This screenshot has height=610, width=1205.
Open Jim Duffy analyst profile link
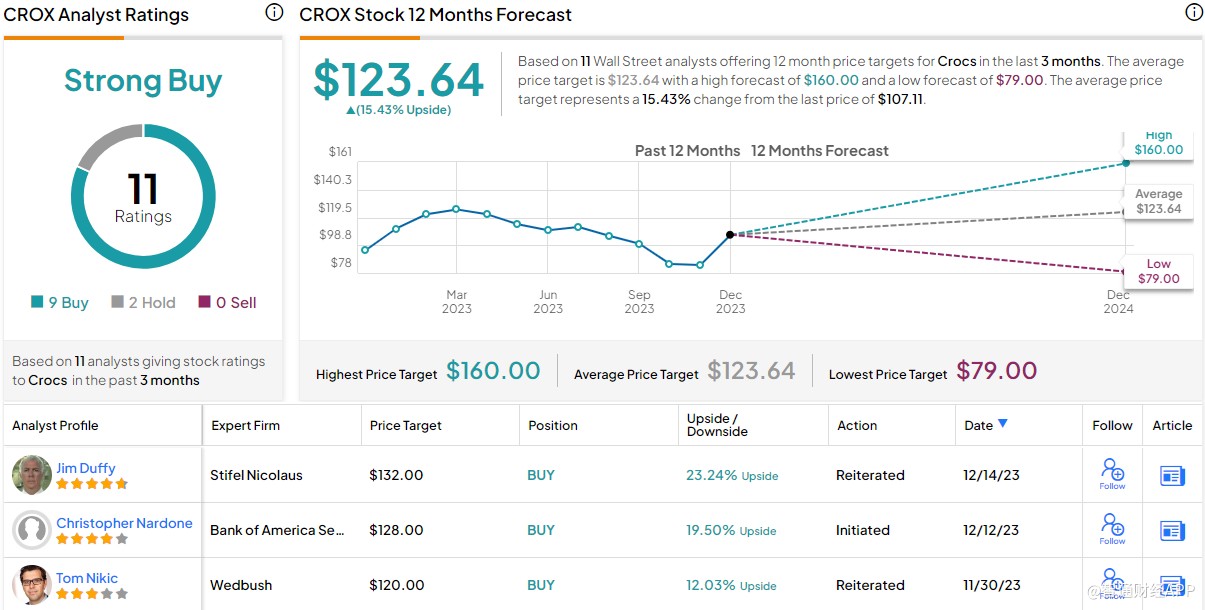pos(86,468)
